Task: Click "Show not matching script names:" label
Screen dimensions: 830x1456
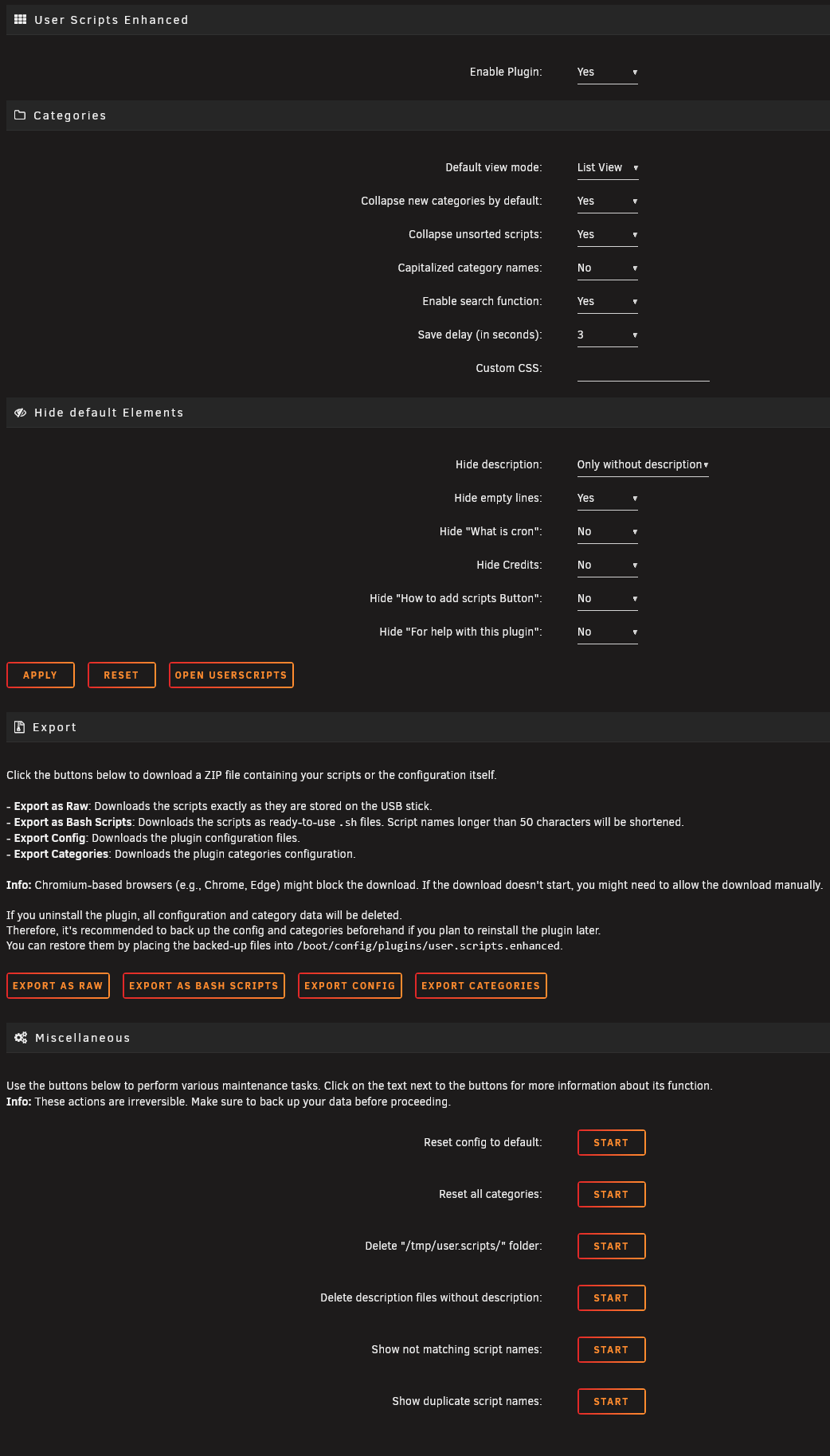Action: pos(456,1349)
